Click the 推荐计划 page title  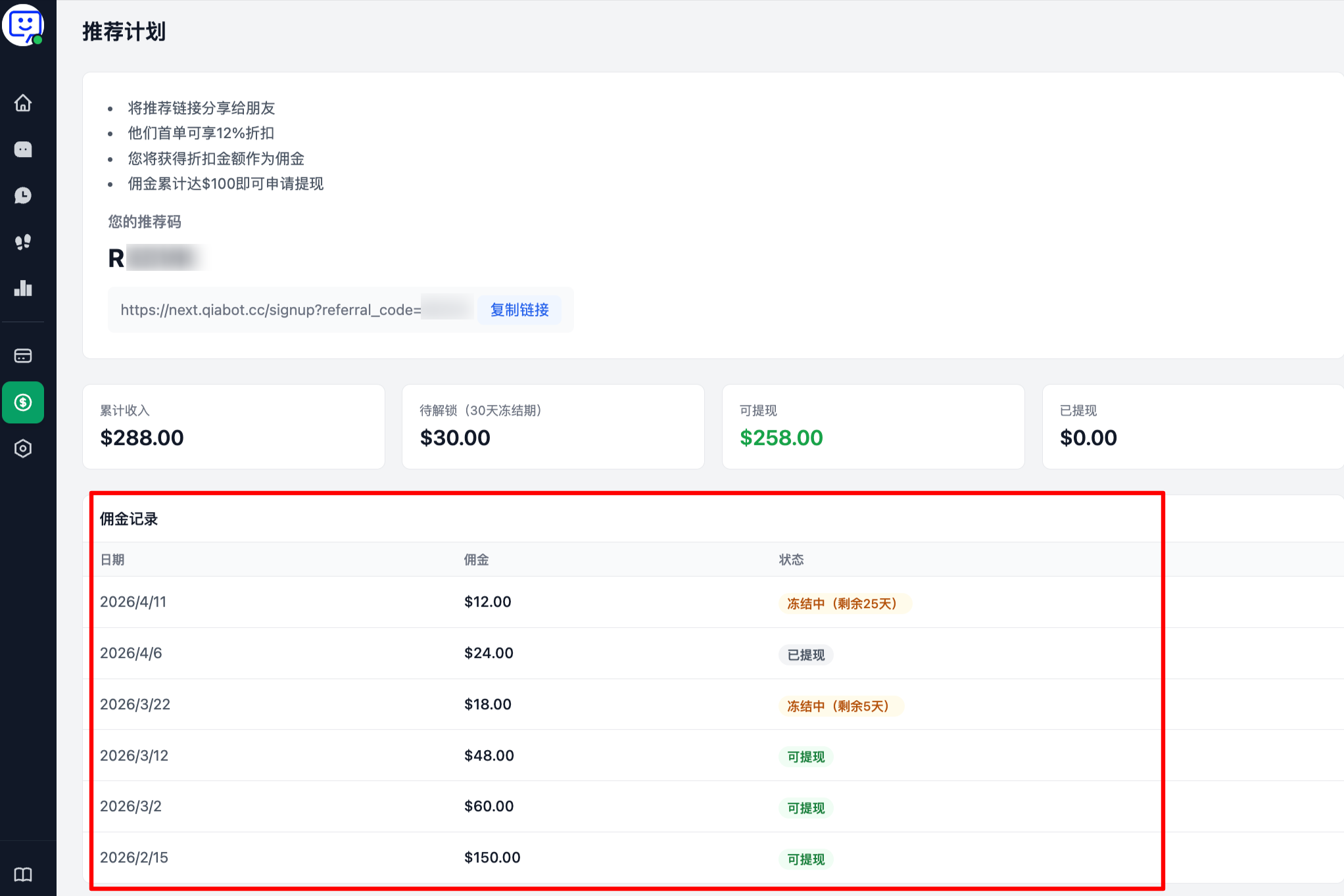124,32
